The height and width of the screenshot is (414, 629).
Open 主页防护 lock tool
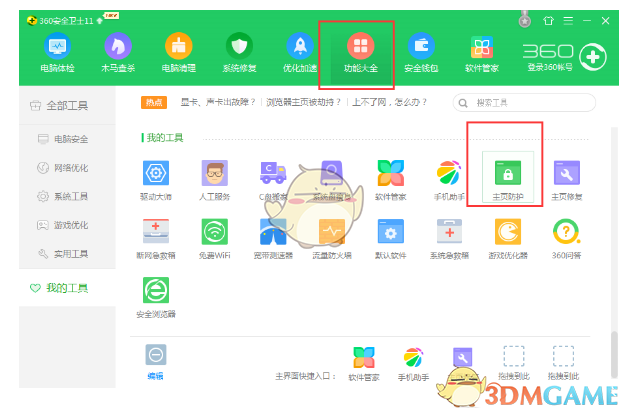point(508,177)
